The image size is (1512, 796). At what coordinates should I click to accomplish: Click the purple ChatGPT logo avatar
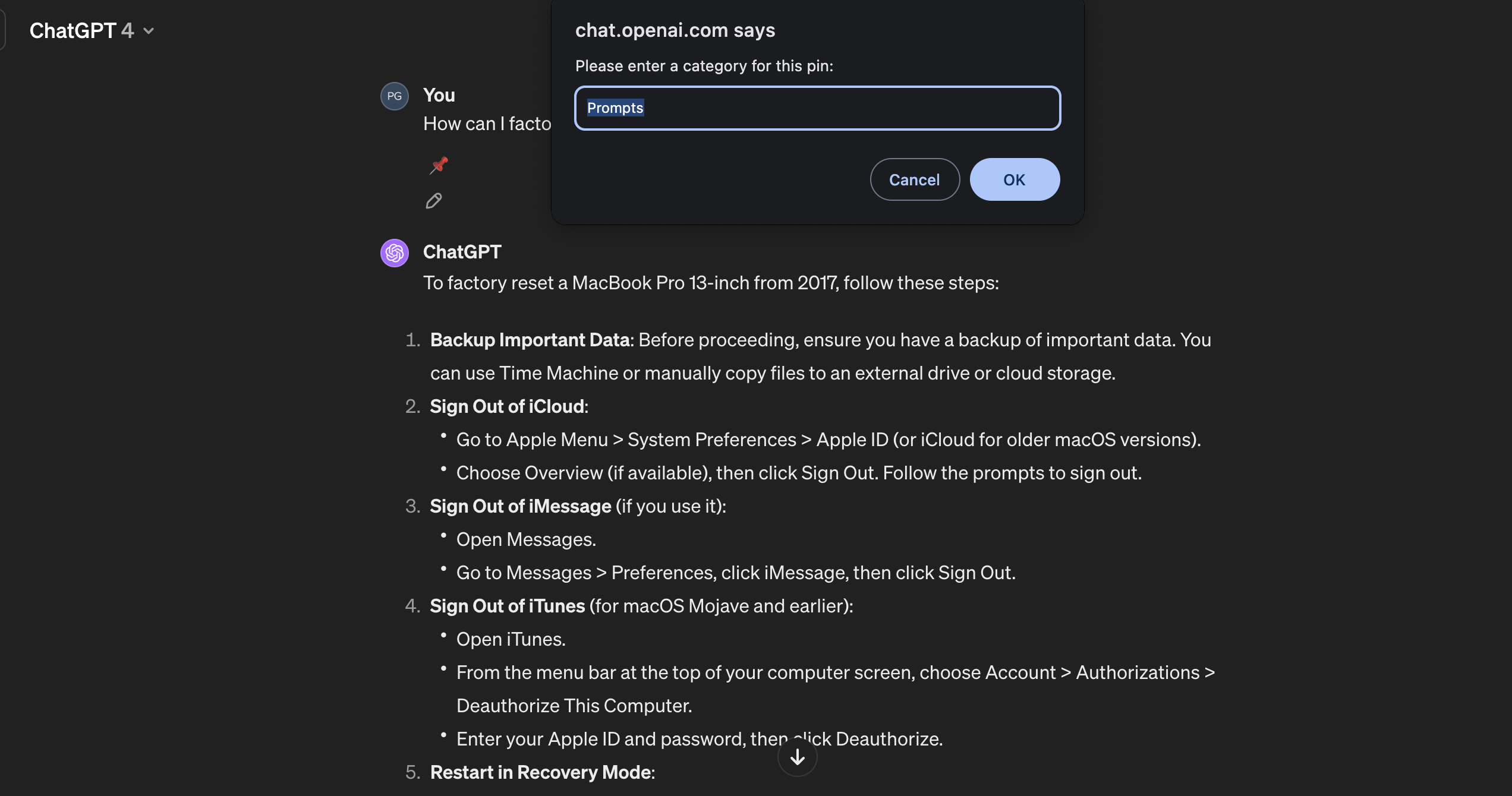[x=395, y=253]
